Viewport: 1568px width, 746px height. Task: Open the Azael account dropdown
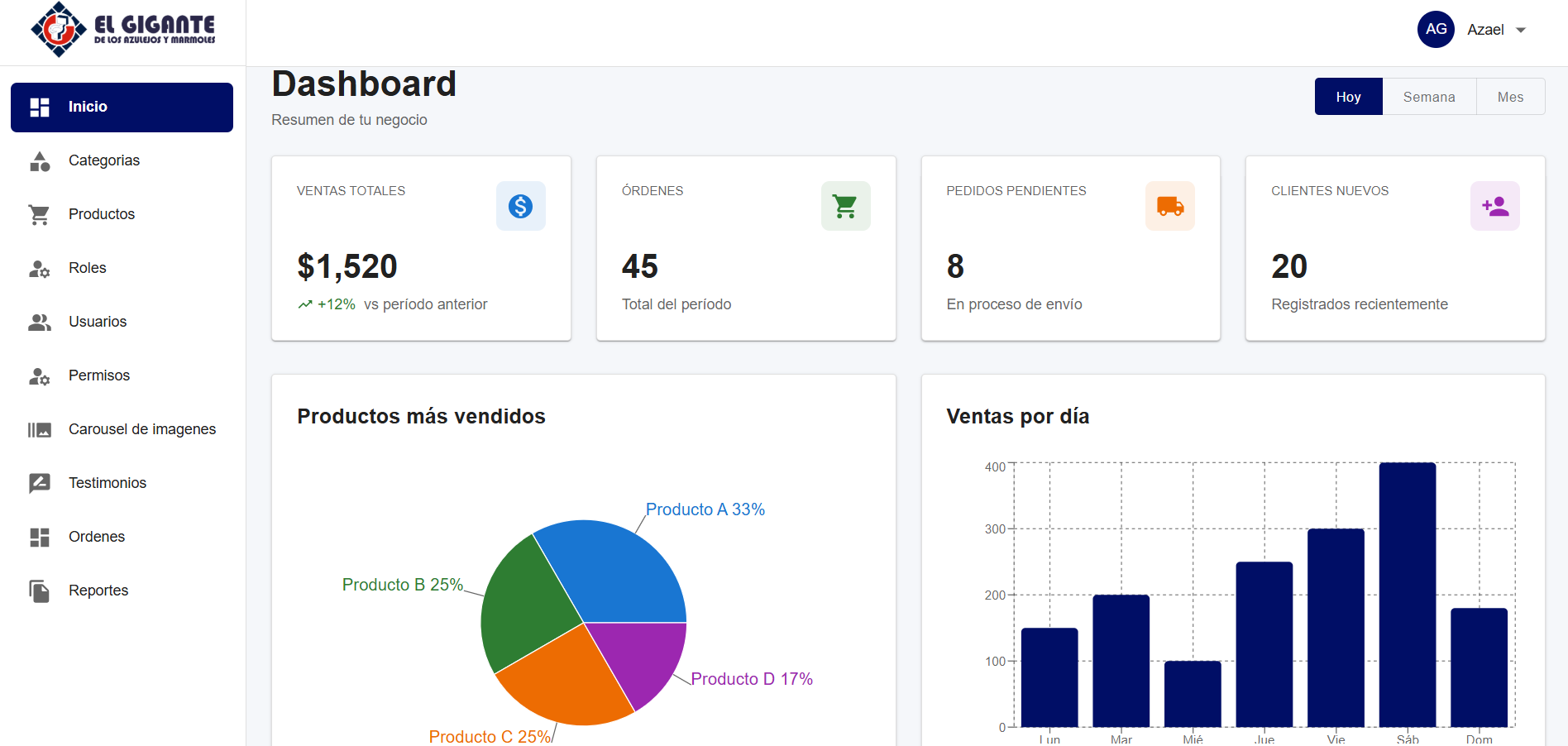(x=1484, y=29)
